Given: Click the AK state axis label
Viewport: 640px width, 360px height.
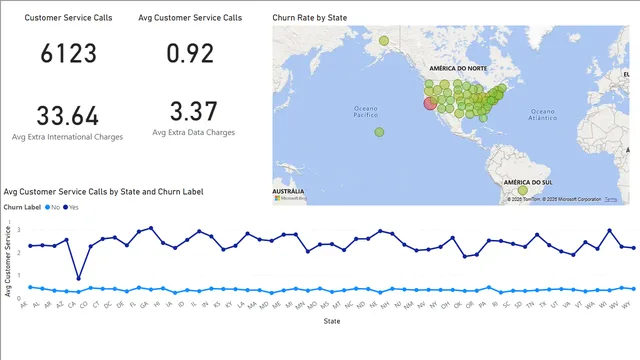Looking at the screenshot, I should click(x=24, y=304).
